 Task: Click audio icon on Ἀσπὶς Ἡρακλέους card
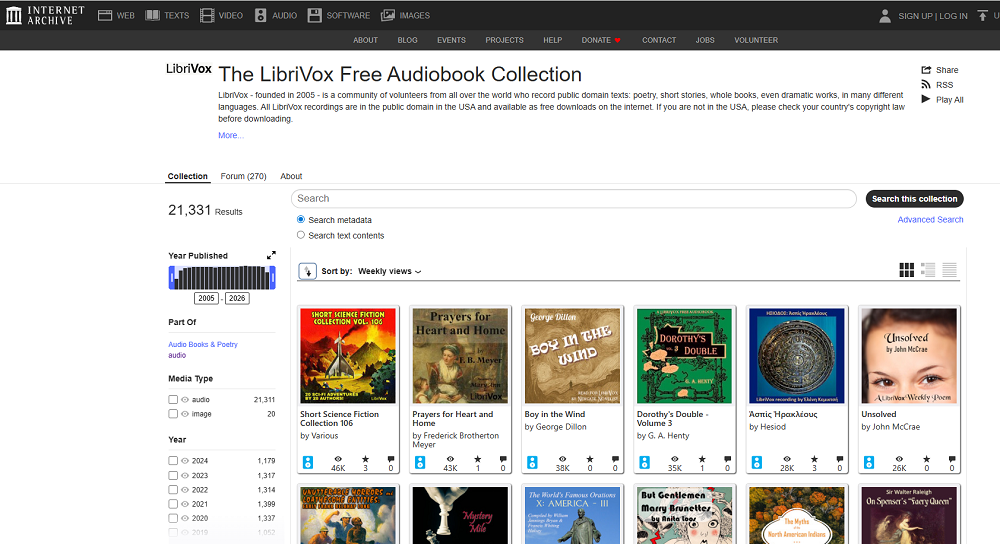(757, 462)
